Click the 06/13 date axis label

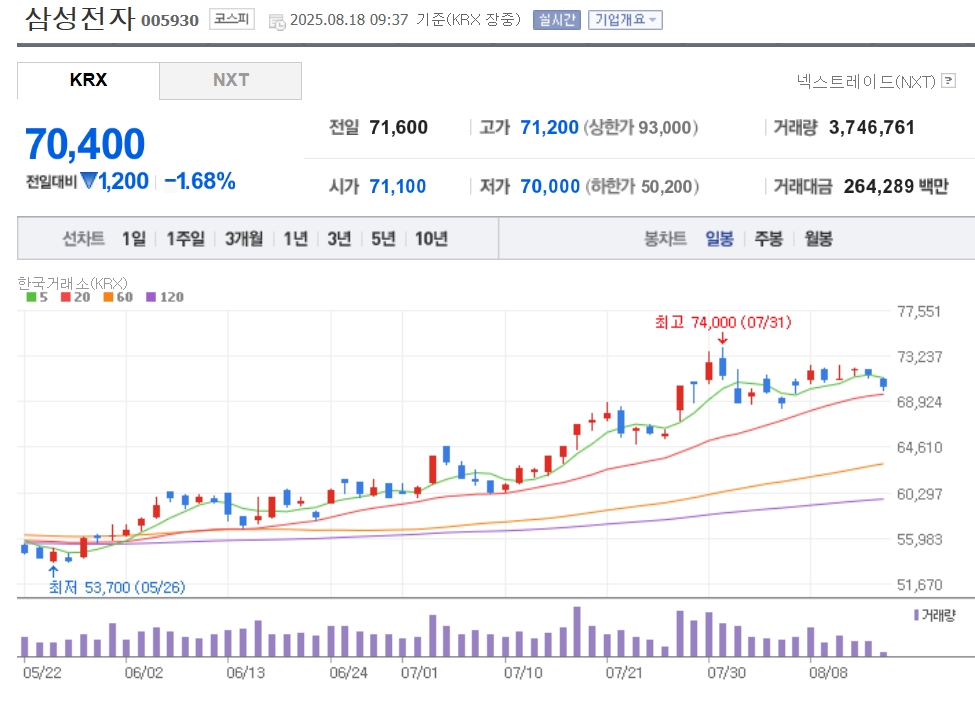(245, 673)
